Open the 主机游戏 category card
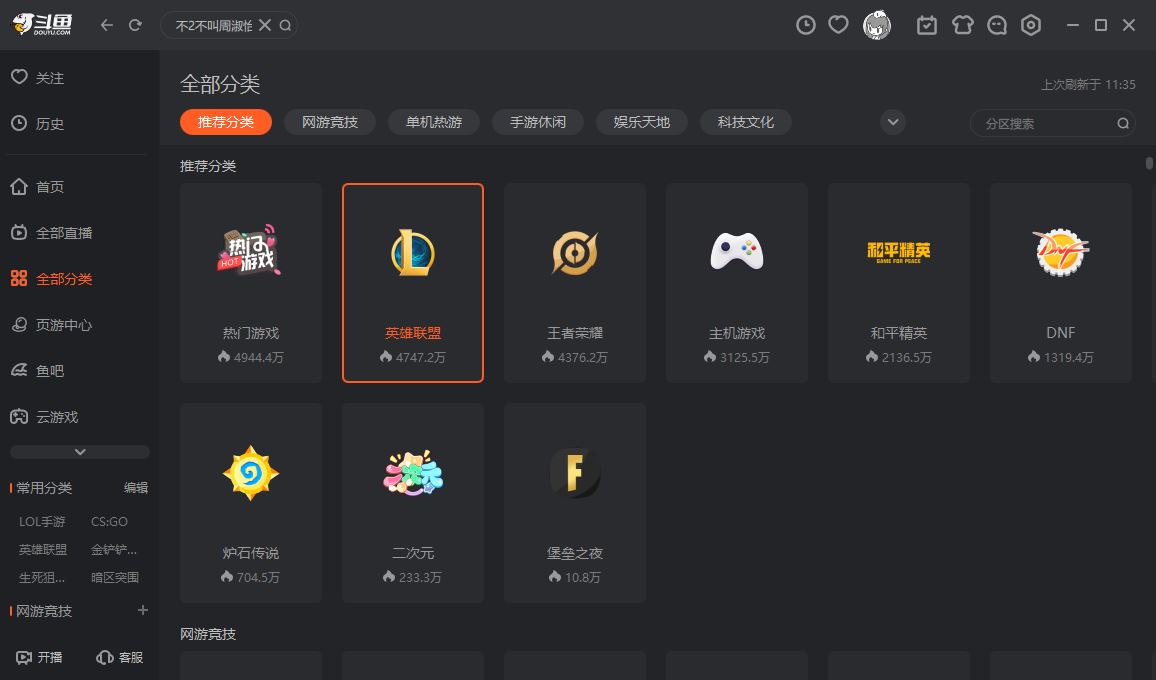1156x680 pixels. click(x=737, y=283)
